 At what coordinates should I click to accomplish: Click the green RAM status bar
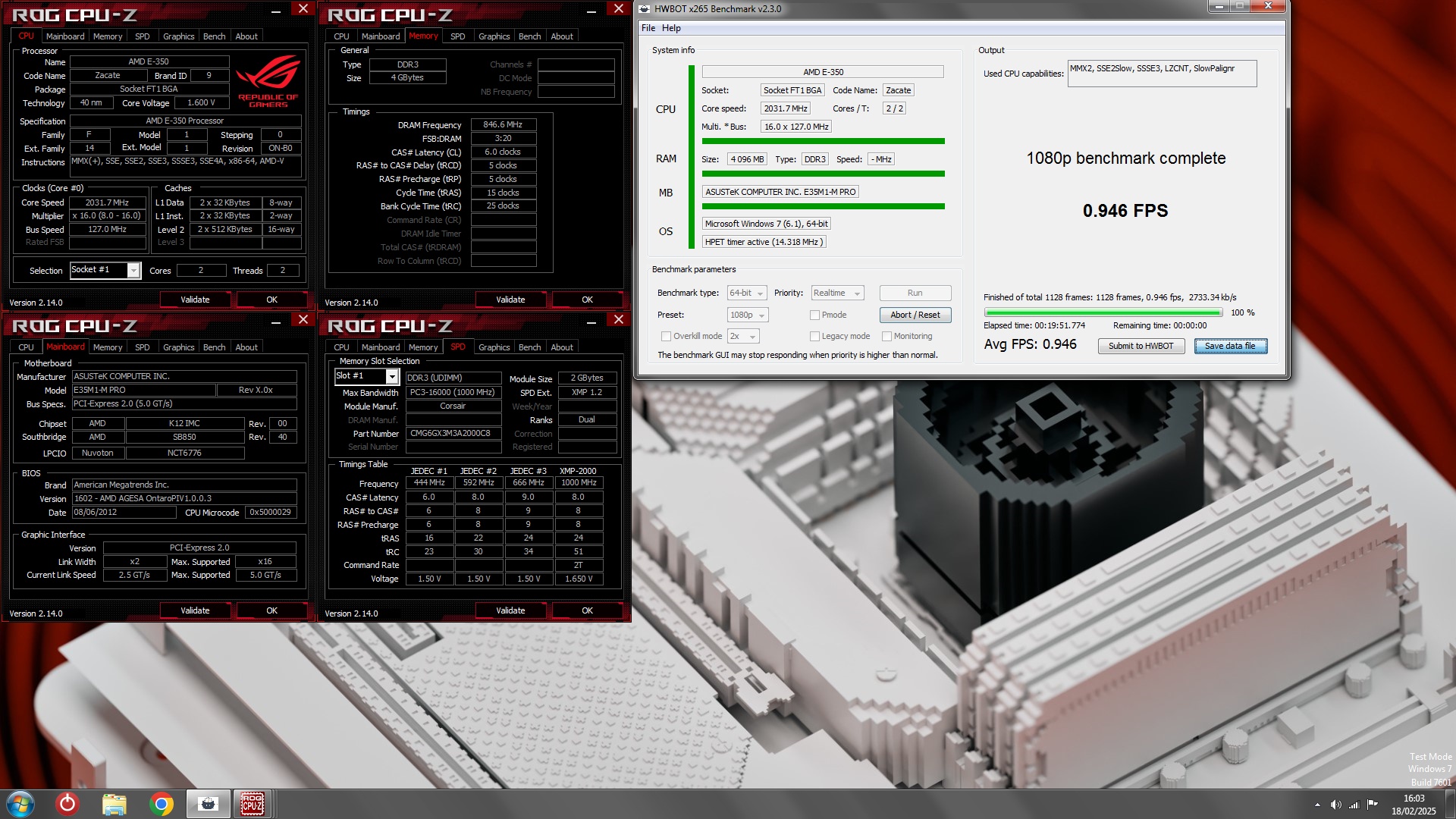(x=823, y=174)
